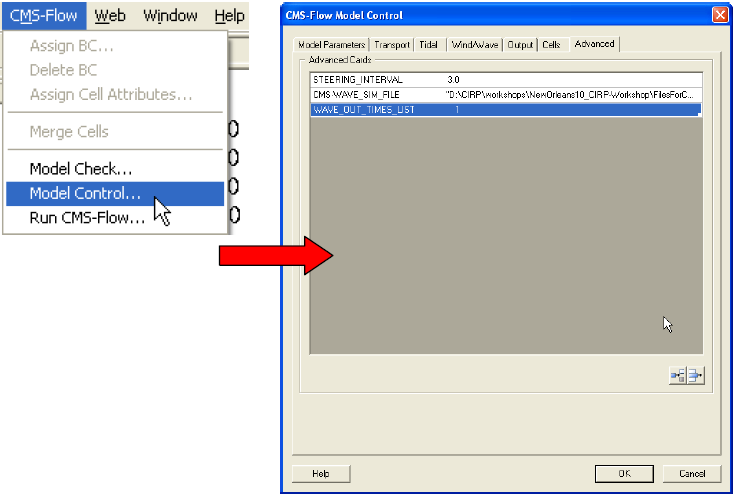Choose Model Check... from CMS-Flow menu
734x495 pixels.
(115, 169)
